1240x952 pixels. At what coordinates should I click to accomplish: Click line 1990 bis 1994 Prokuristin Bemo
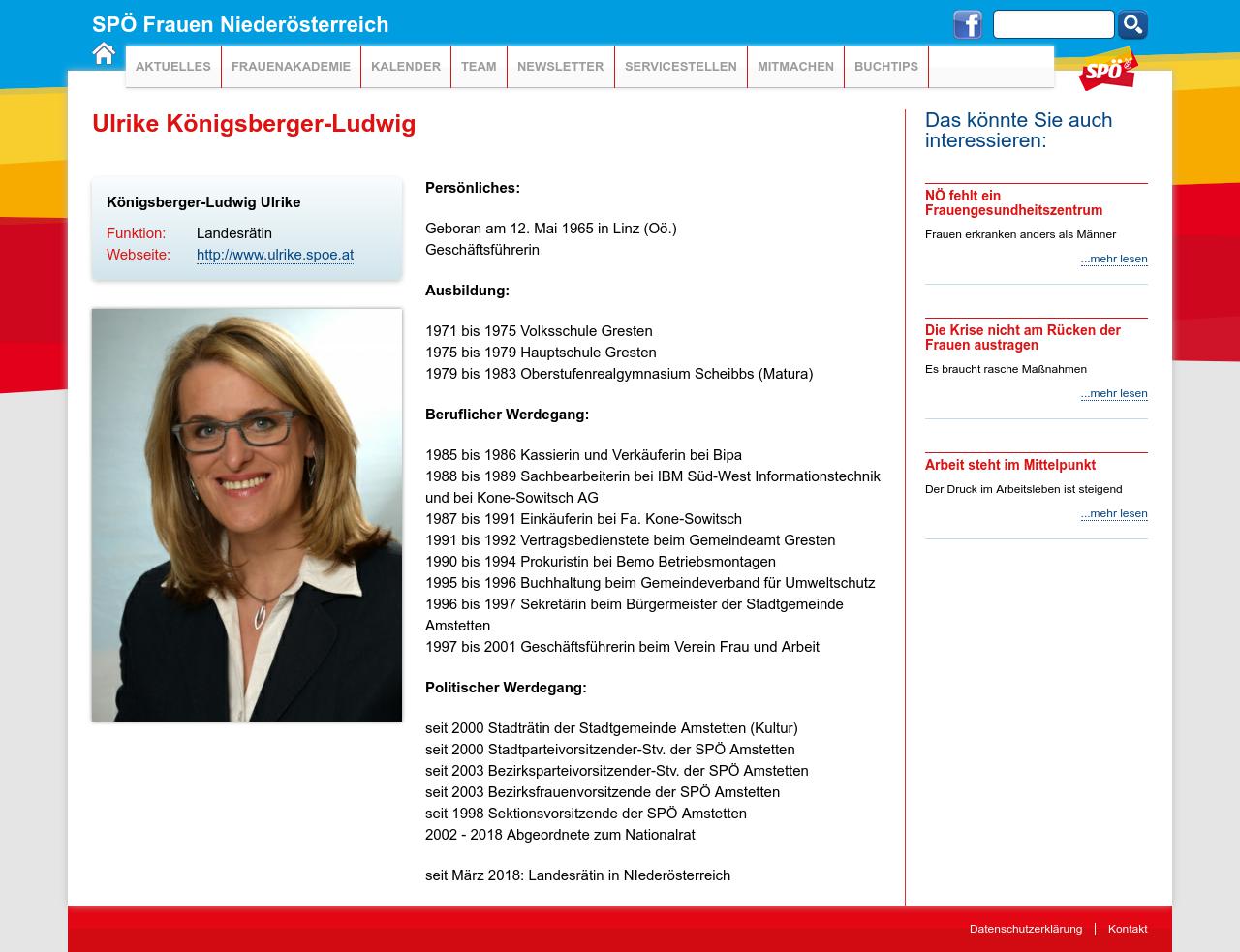[x=601, y=562]
